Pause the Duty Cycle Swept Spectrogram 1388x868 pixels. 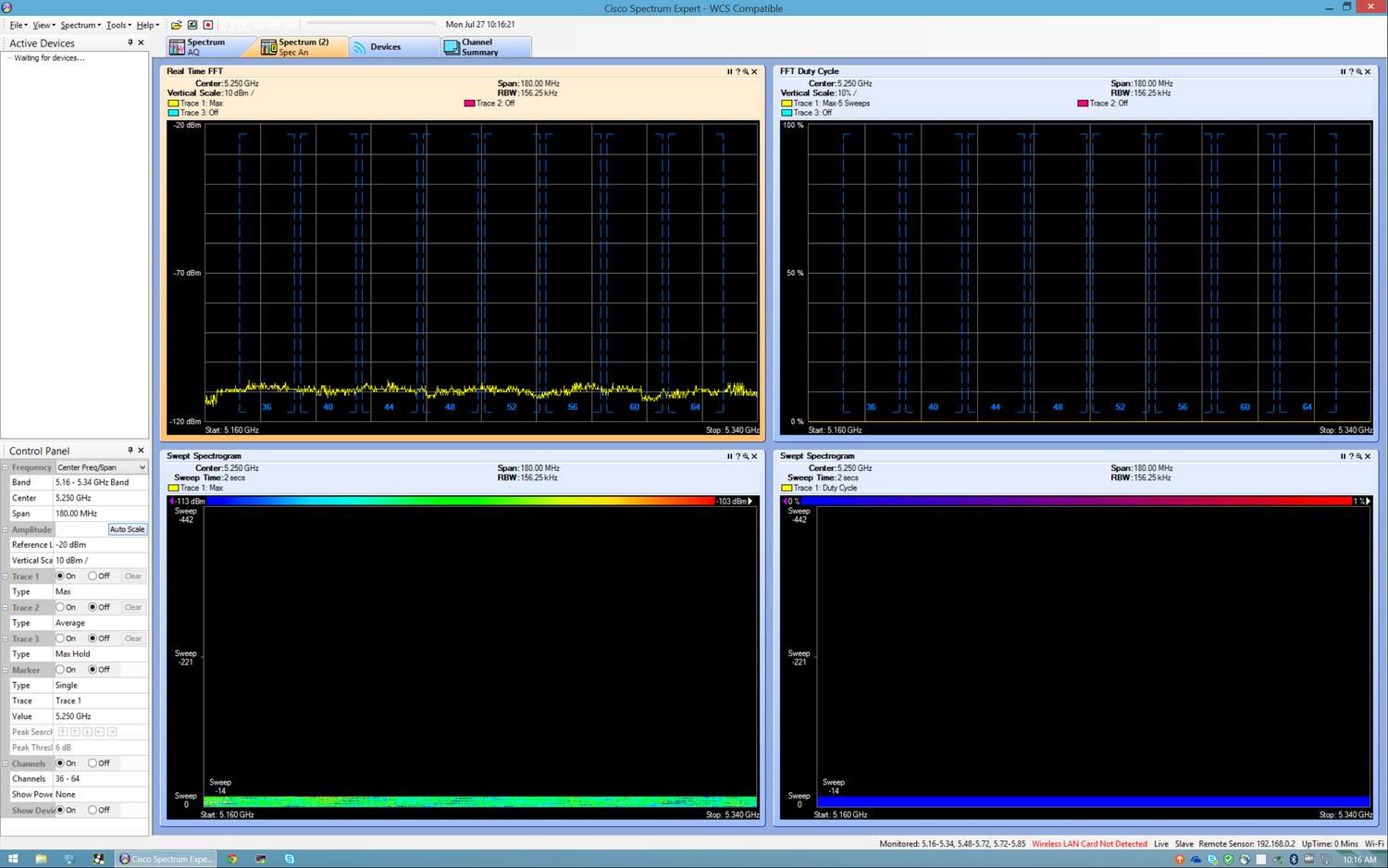(1343, 456)
